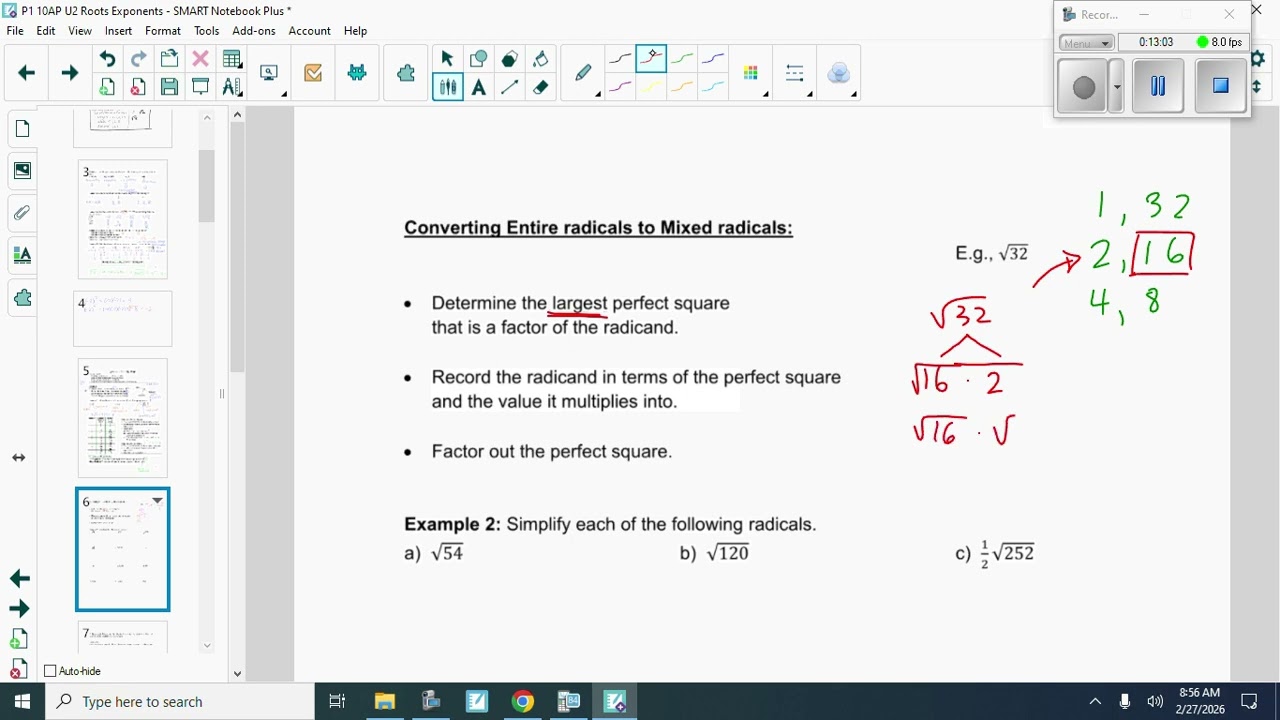Open Chrome from the taskbar
Viewport: 1280px width, 720px height.
click(523, 702)
